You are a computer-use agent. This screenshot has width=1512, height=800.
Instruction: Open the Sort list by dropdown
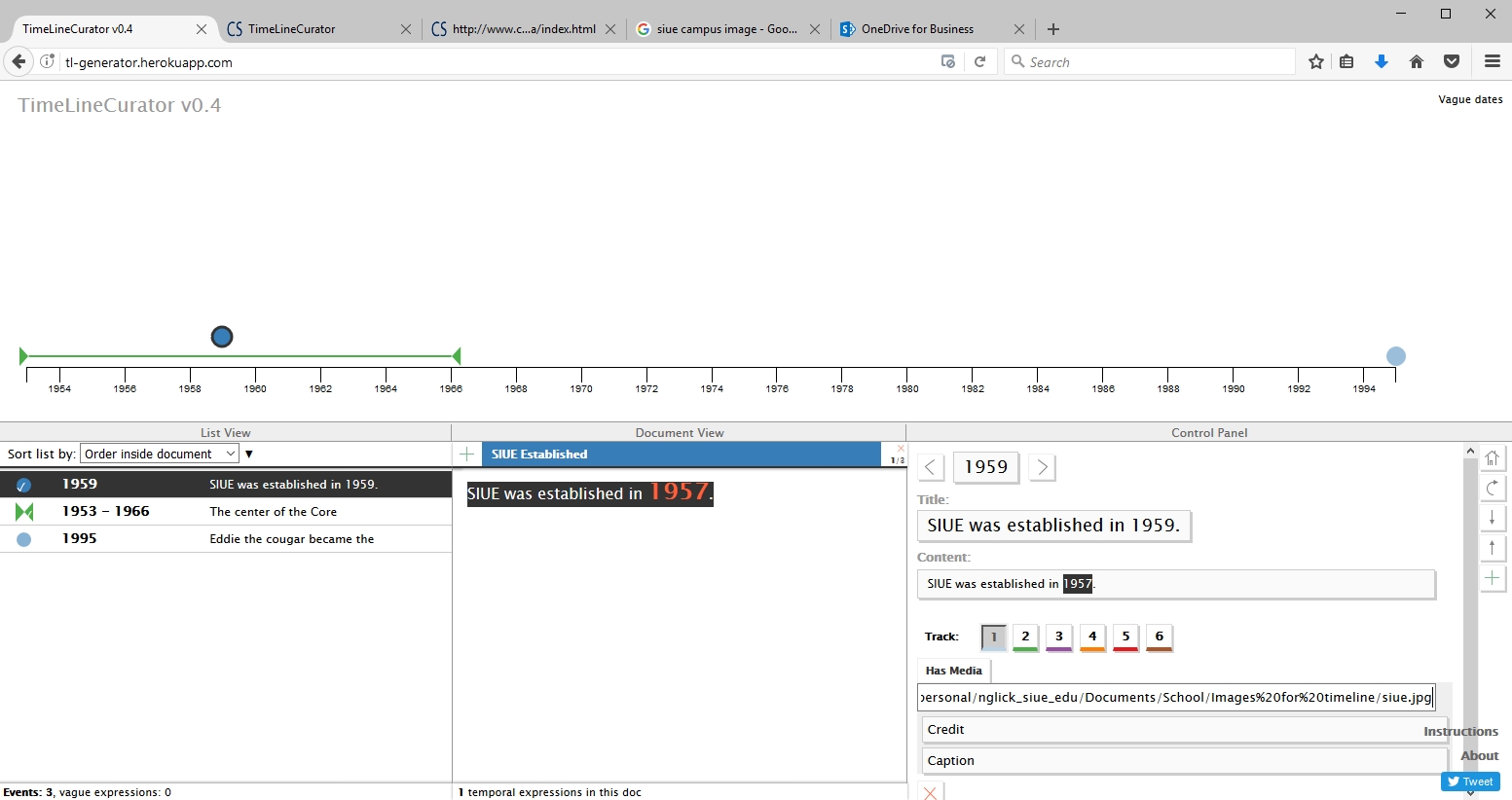(x=159, y=455)
